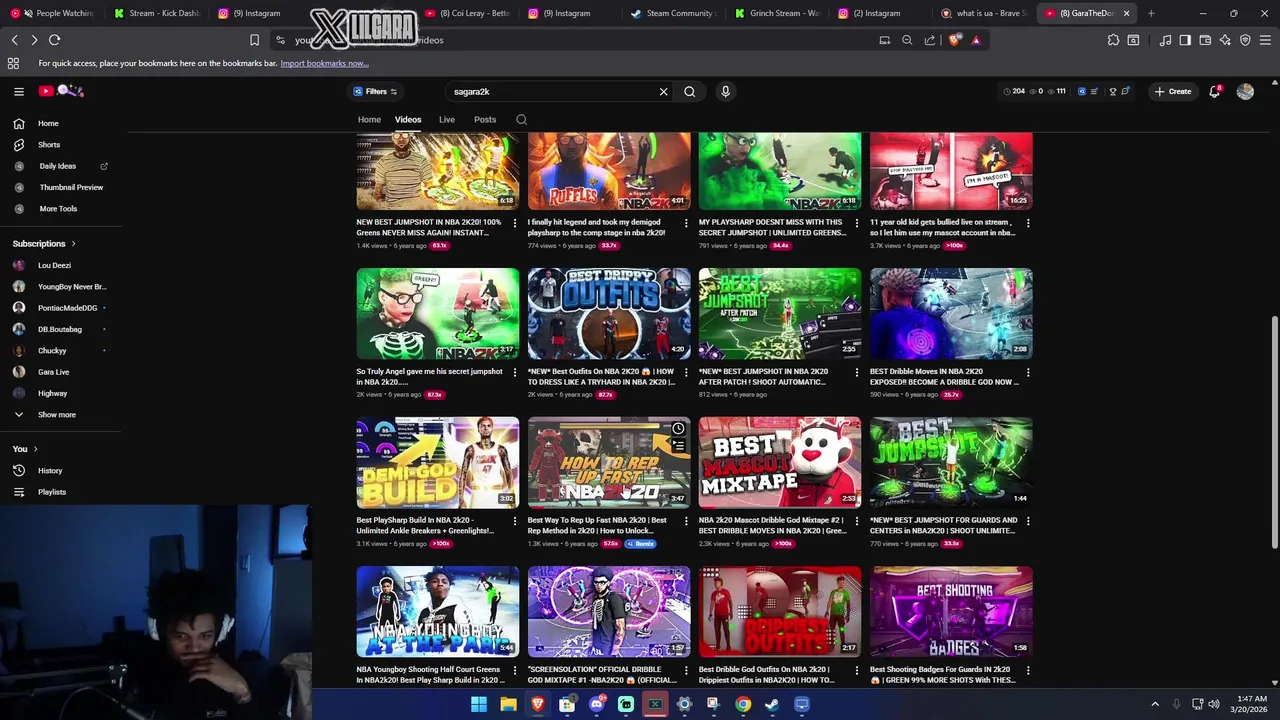This screenshot has width=1280, height=720.
Task: Open Best Shooting Badges video thumbnail
Action: [951, 611]
